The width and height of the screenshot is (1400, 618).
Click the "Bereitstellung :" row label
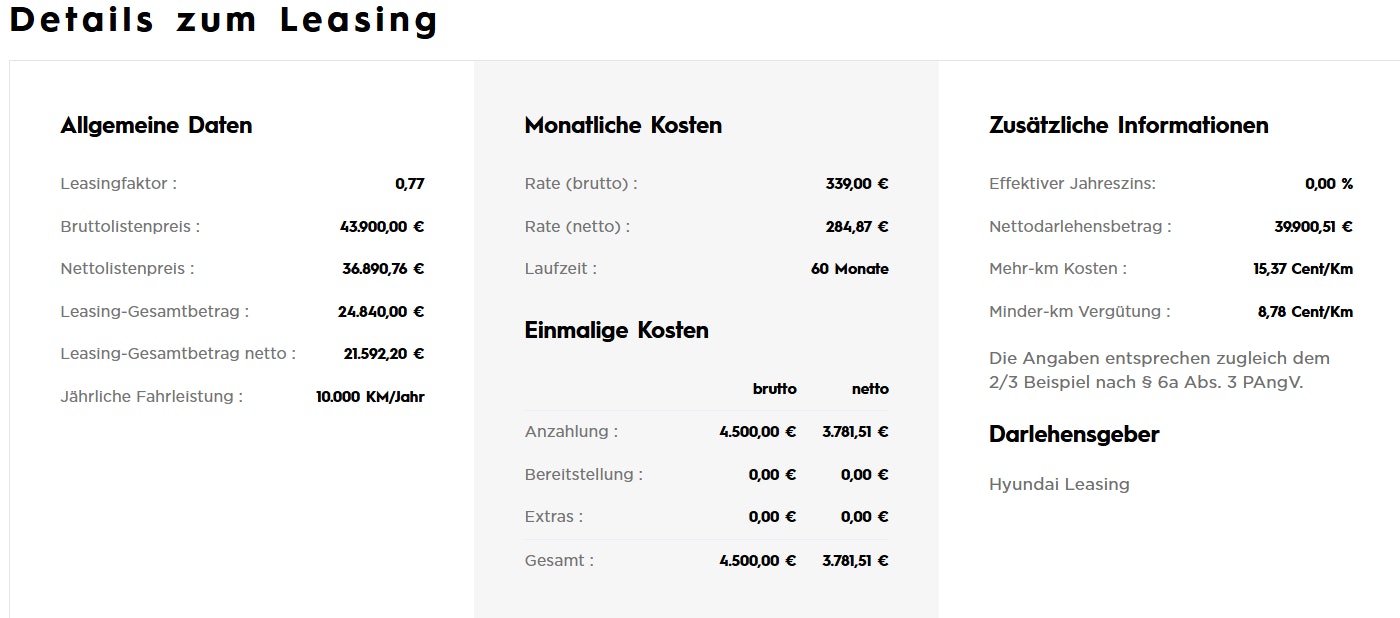coord(583,475)
